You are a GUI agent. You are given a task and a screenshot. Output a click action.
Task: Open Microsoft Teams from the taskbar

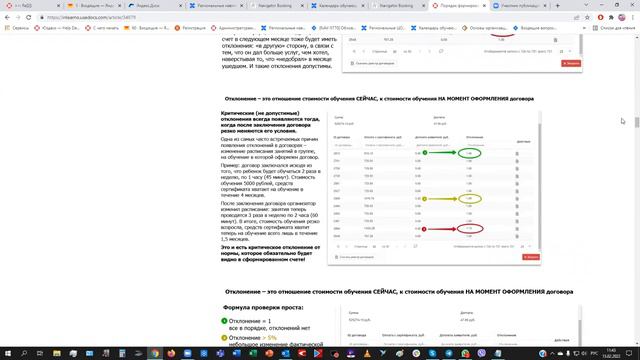[220, 353]
